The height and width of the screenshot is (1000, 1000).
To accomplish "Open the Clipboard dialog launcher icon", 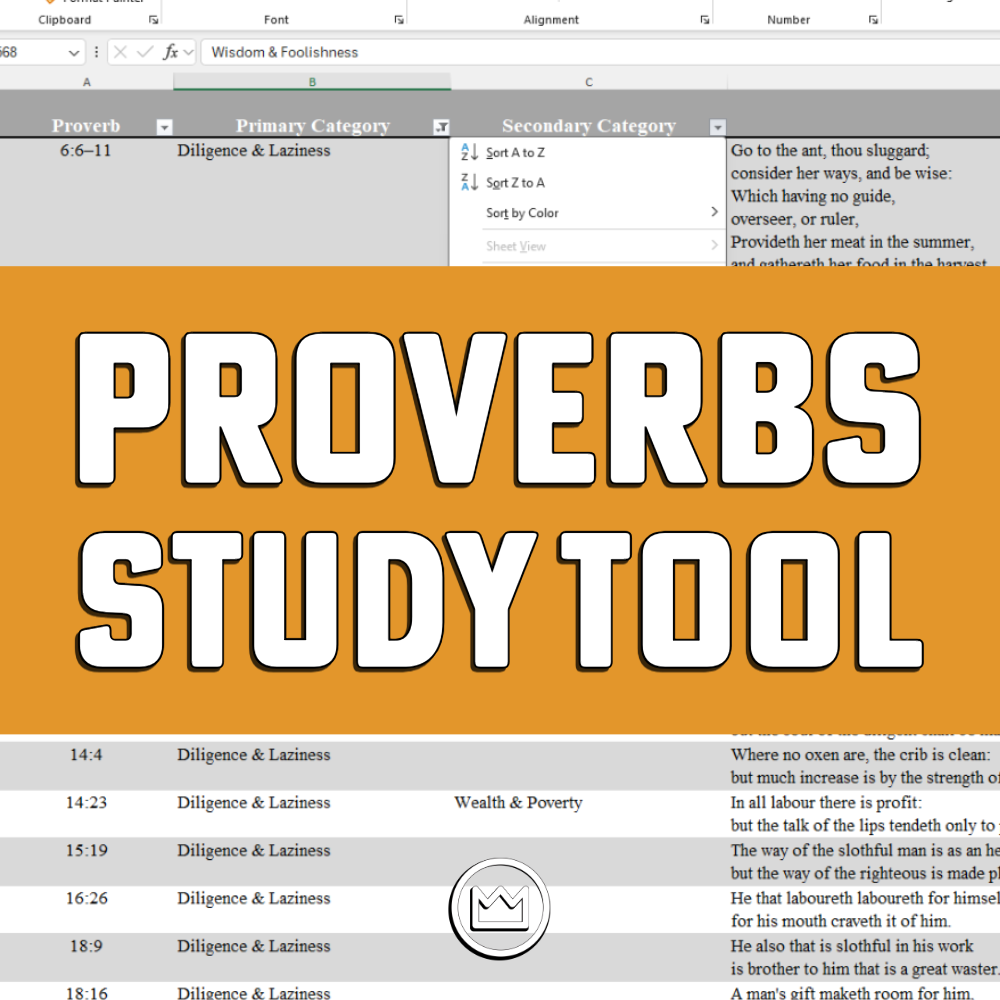I will pos(155,20).
